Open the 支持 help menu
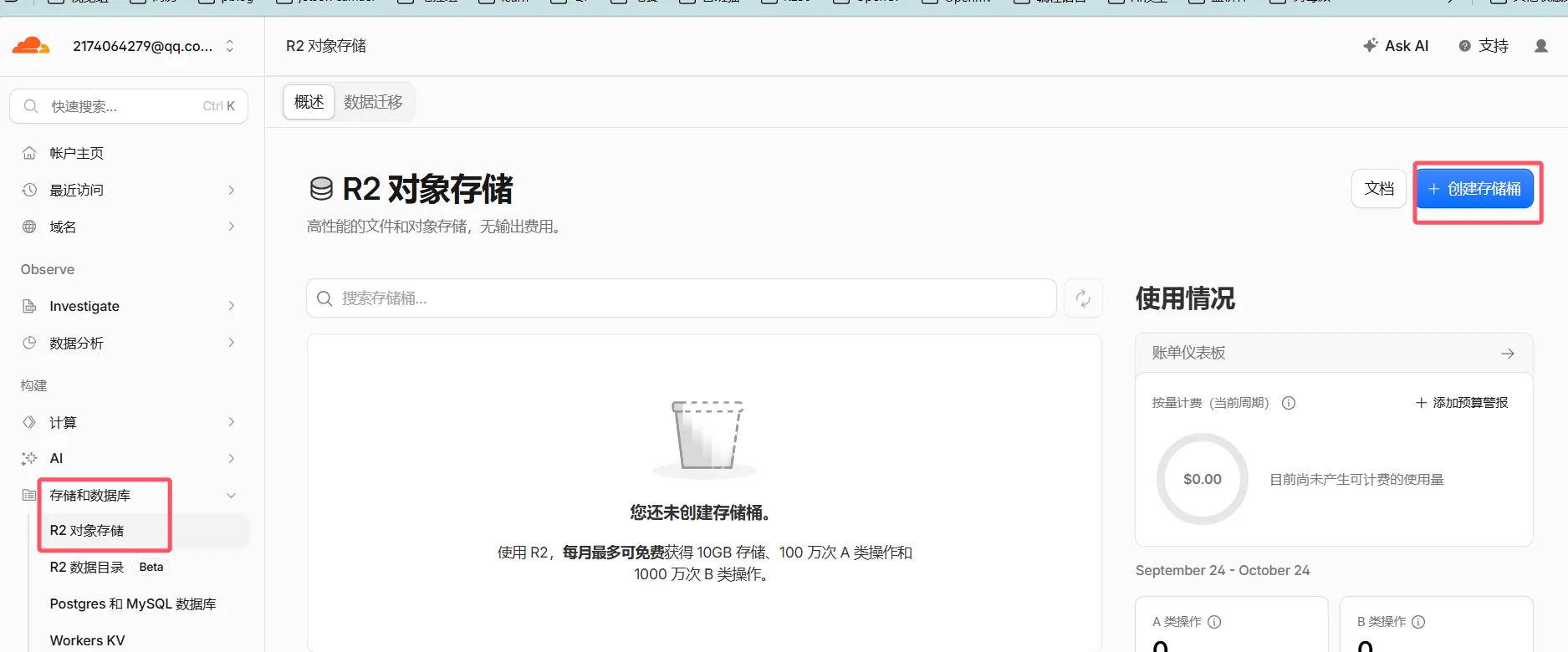Viewport: 1568px width, 652px height. pos(1484,46)
